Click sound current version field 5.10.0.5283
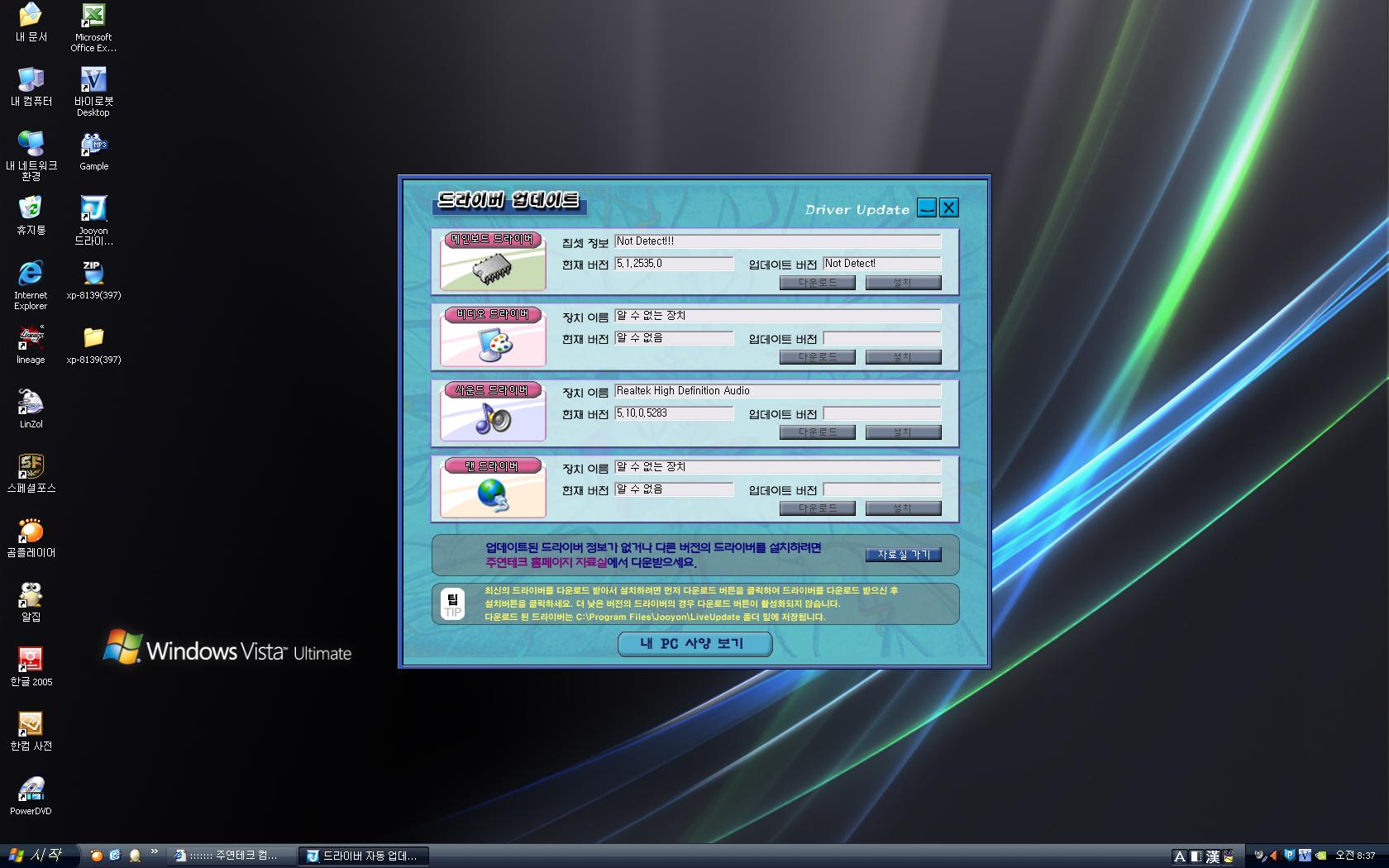1389x868 pixels. [674, 413]
